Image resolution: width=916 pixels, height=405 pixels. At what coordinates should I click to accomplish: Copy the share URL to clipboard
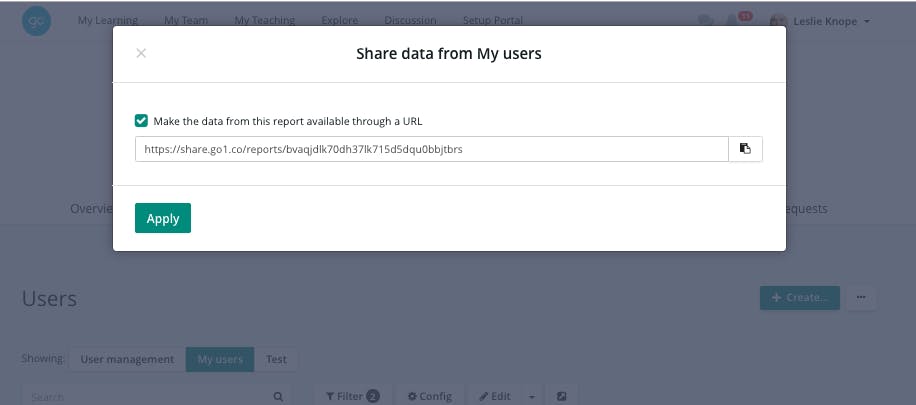(x=745, y=149)
